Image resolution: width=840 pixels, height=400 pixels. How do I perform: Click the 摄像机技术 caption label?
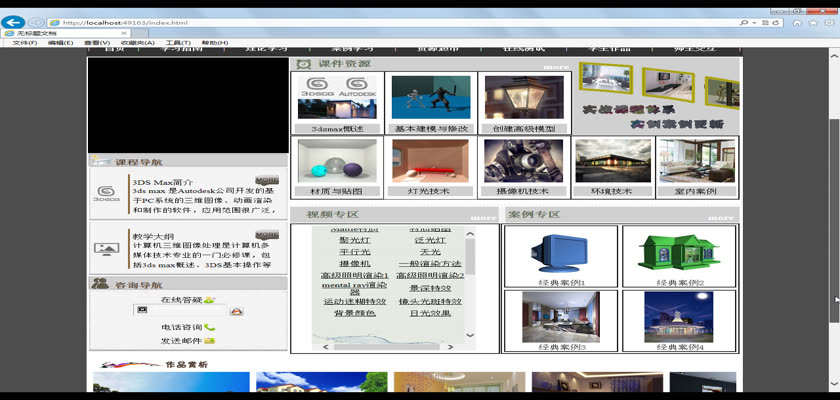pos(524,191)
